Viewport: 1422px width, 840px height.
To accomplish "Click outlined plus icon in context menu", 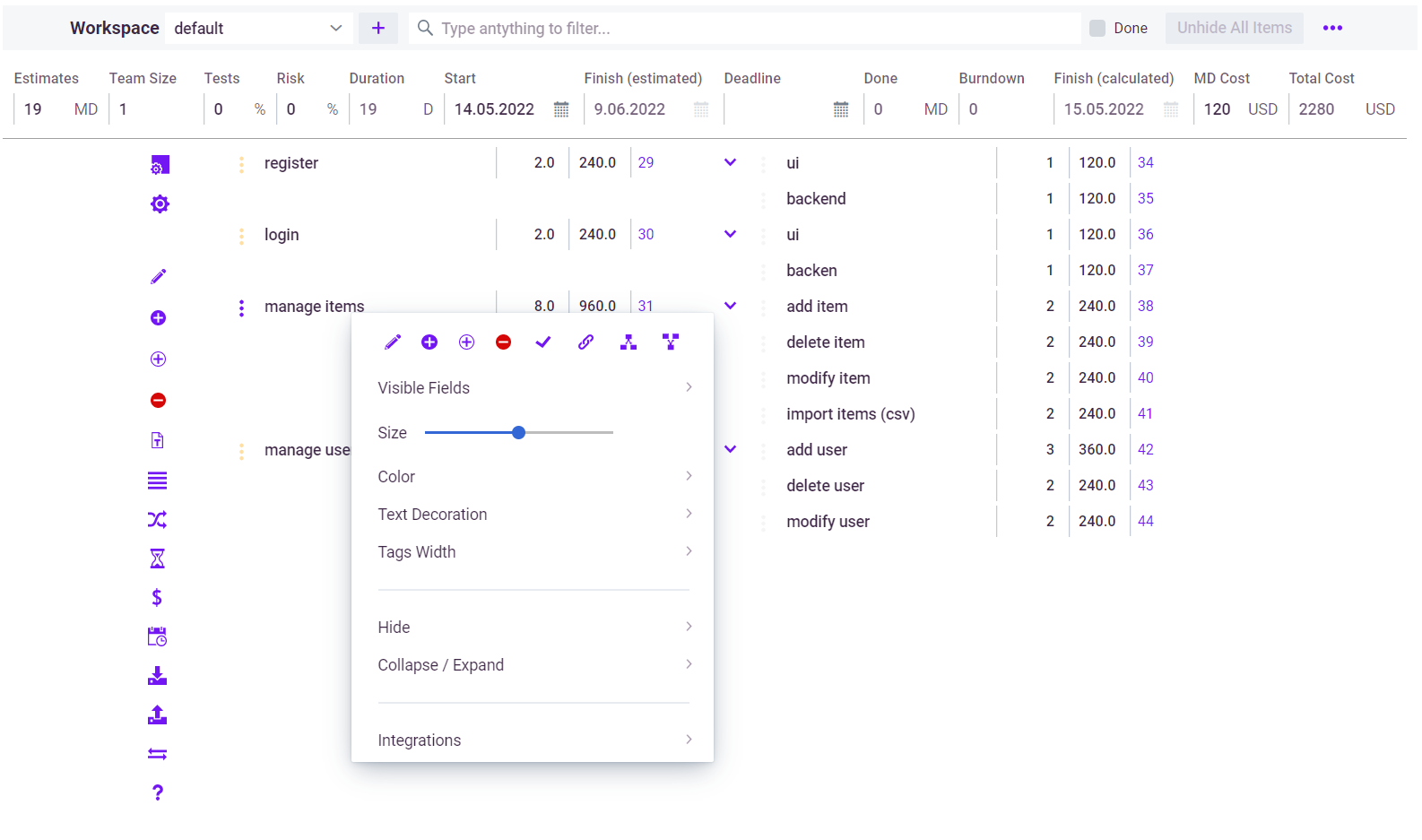I will pyautogui.click(x=466, y=342).
